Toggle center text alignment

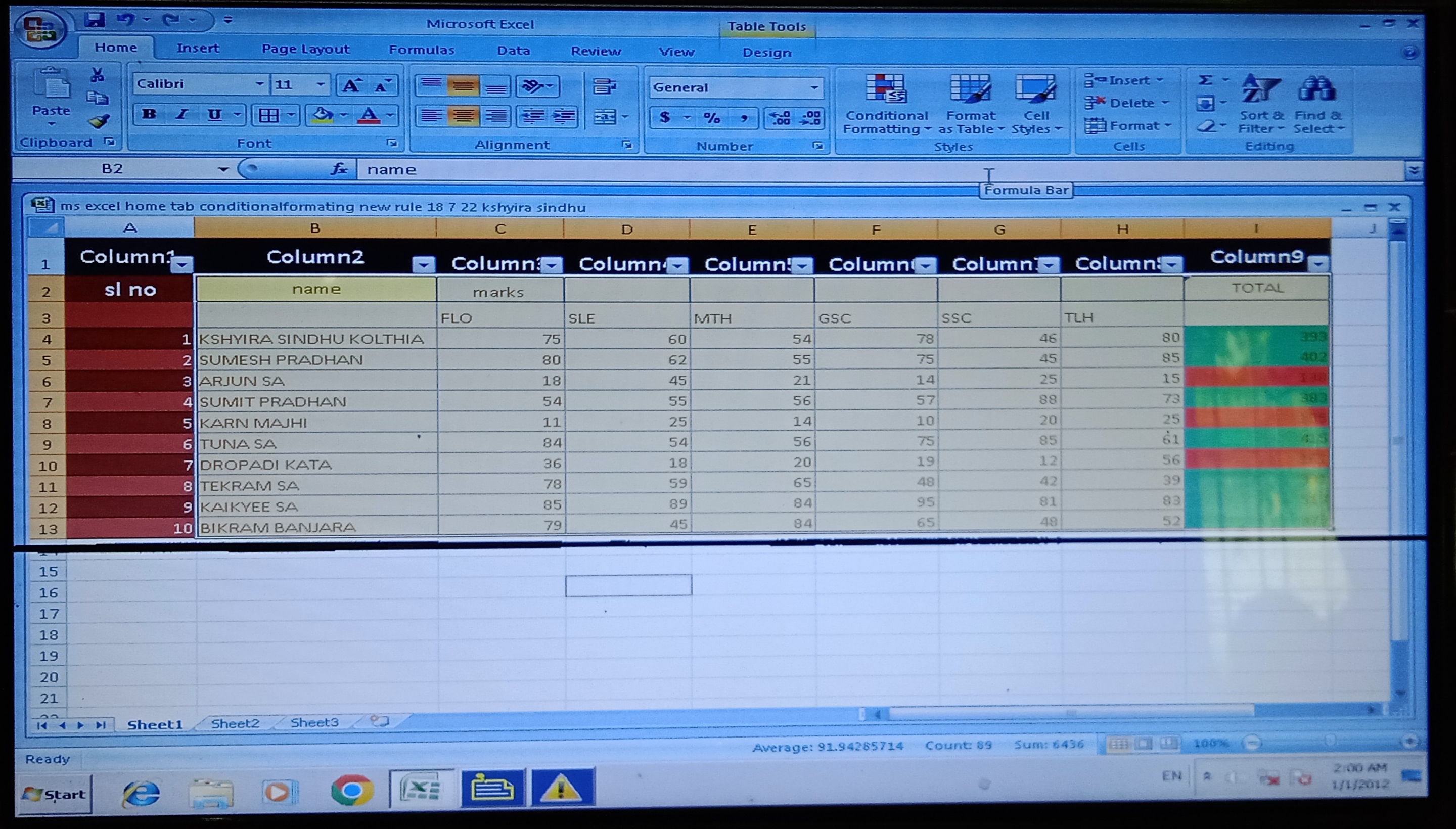463,117
